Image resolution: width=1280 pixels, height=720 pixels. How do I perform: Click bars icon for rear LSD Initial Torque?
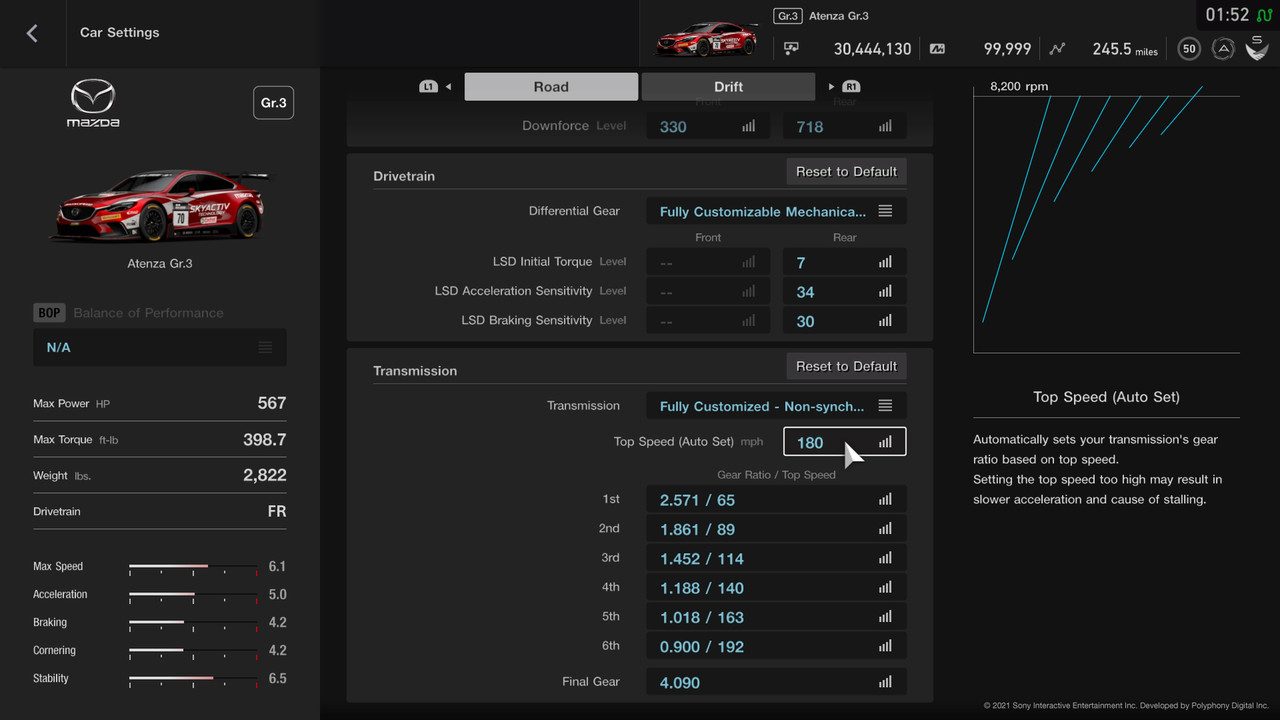885,262
